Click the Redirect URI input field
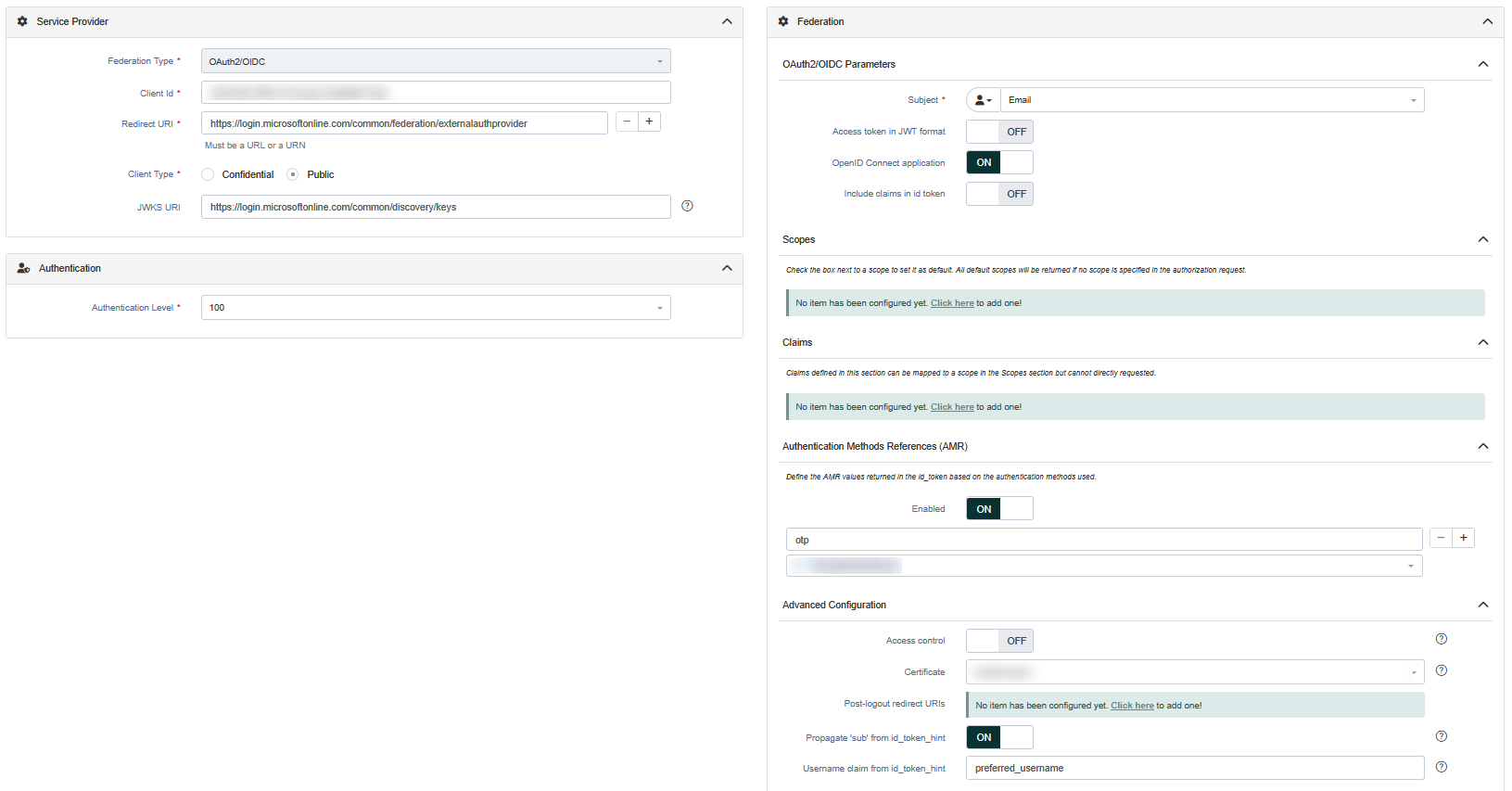The width and height of the screenshot is (1512, 791). coord(404,123)
